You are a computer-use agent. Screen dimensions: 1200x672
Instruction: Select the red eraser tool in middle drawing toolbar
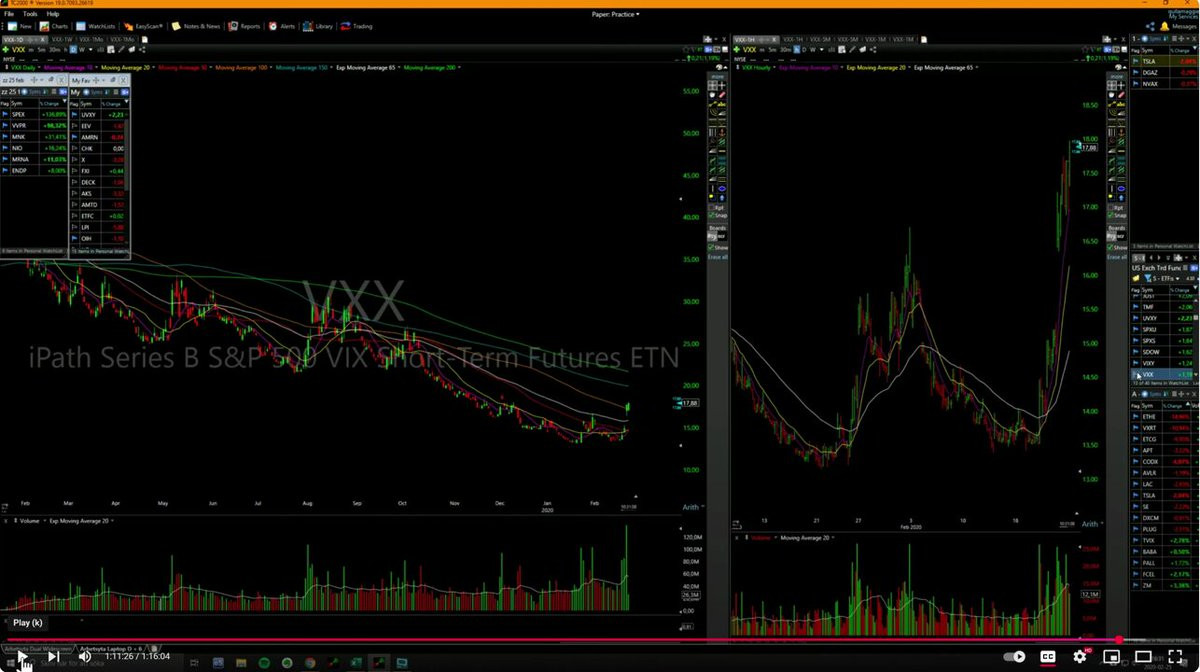pyautogui.click(x=722, y=94)
